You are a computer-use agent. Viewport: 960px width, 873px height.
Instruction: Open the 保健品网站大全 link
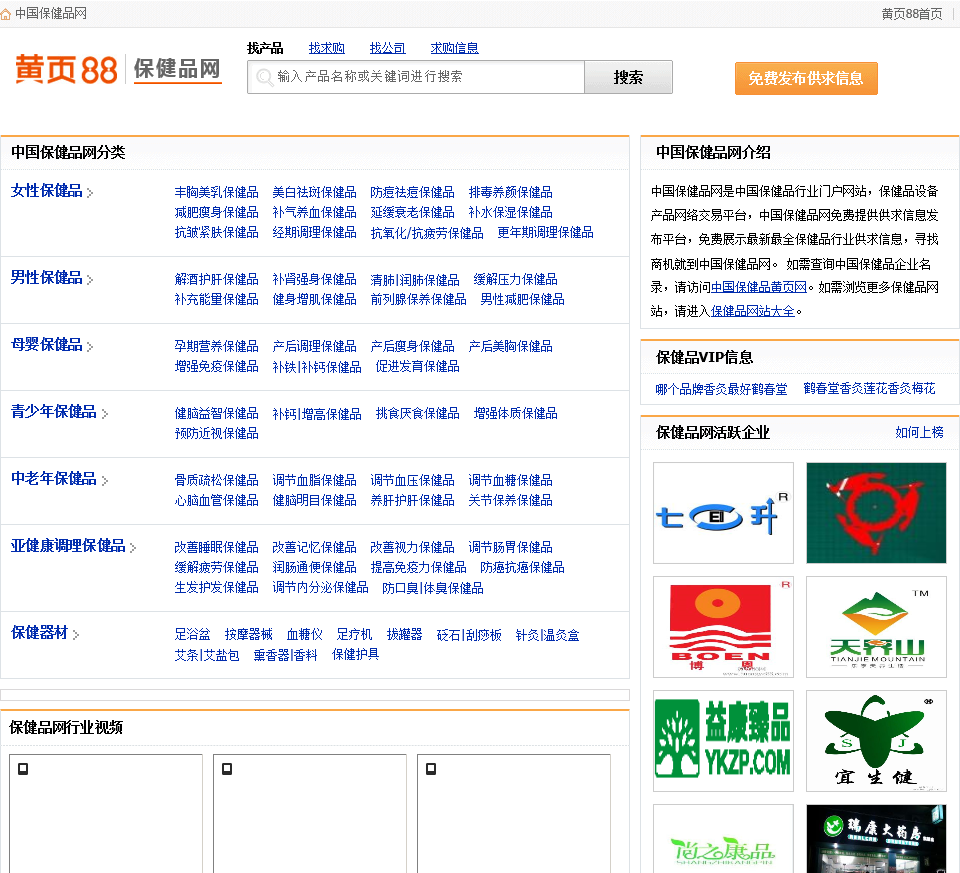tap(752, 312)
